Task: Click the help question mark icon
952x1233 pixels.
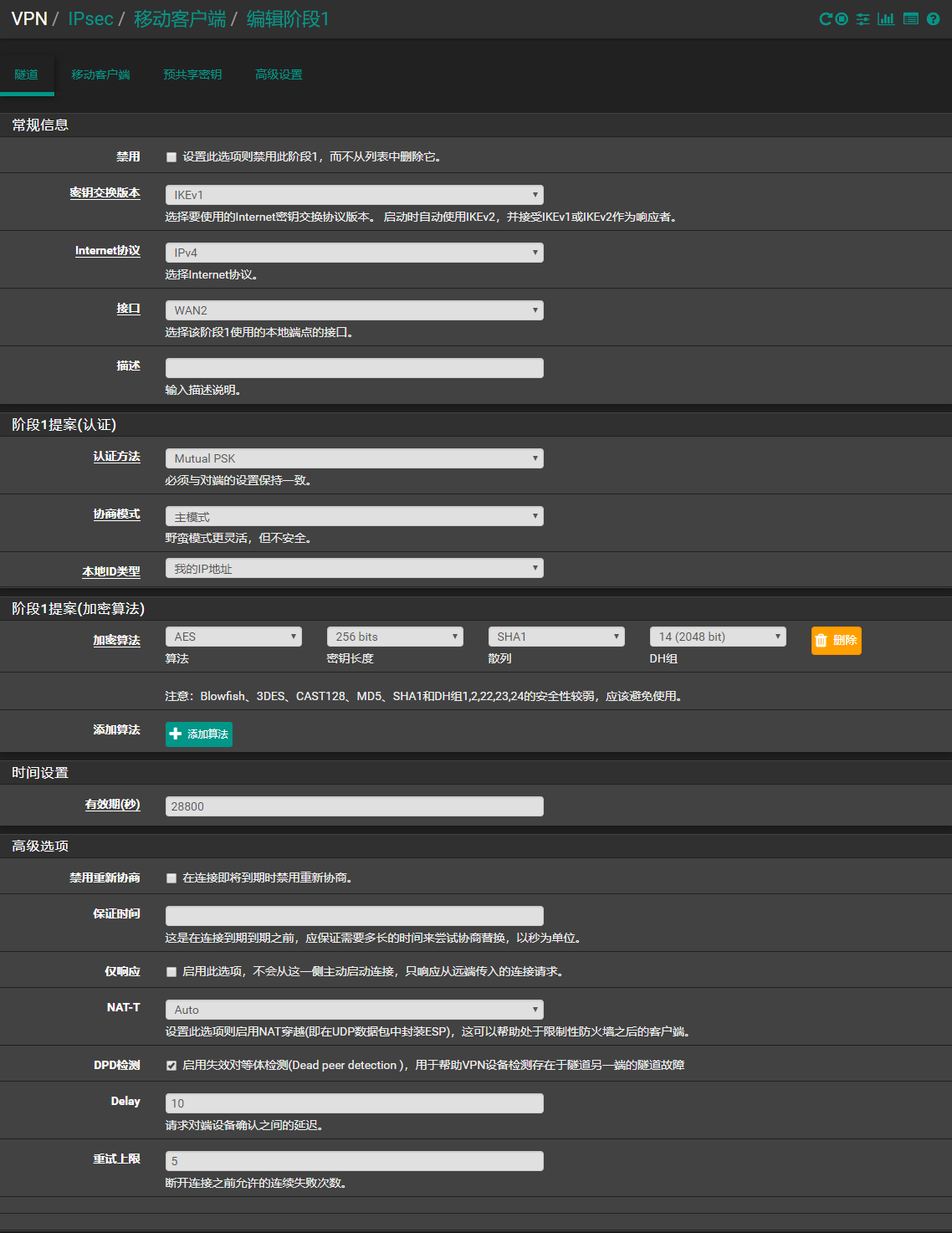Action: pyautogui.click(x=933, y=19)
